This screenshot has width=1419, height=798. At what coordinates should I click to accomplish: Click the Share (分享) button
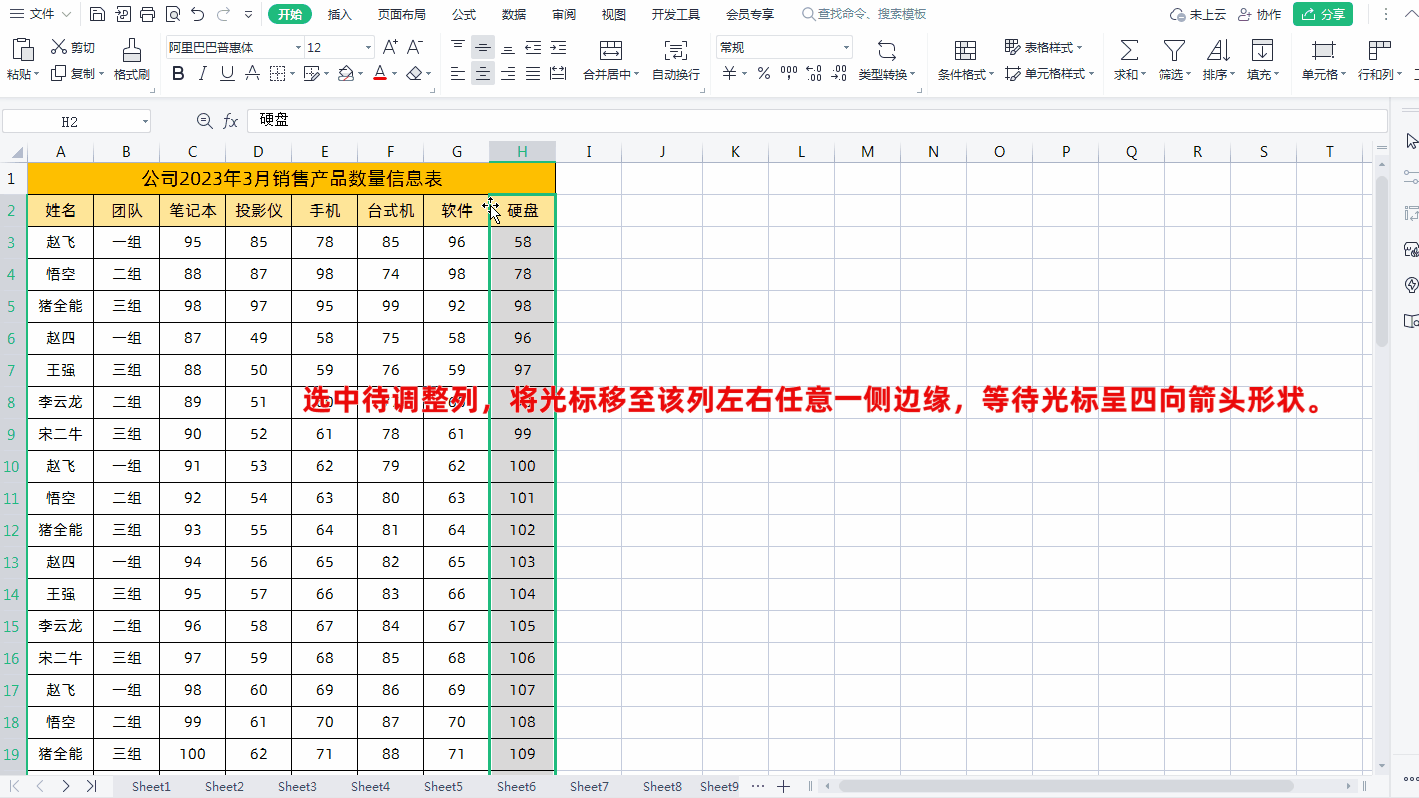click(1323, 14)
